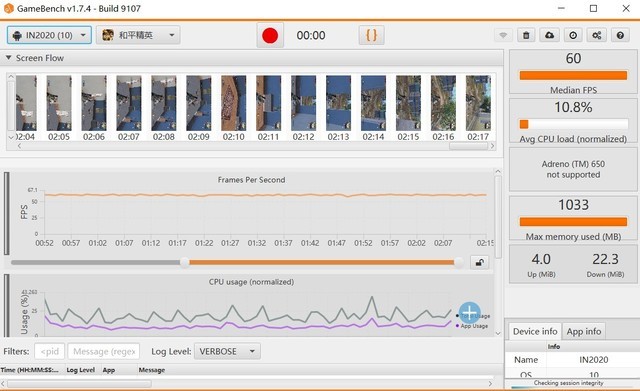
Task: Click the Message regex filter field
Action: pos(104,351)
